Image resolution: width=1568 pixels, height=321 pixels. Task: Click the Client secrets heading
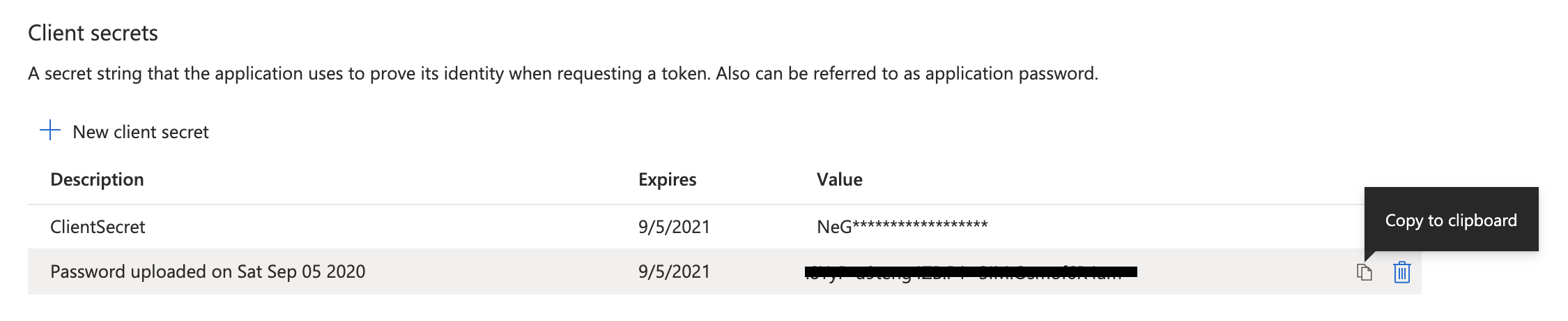[93, 33]
